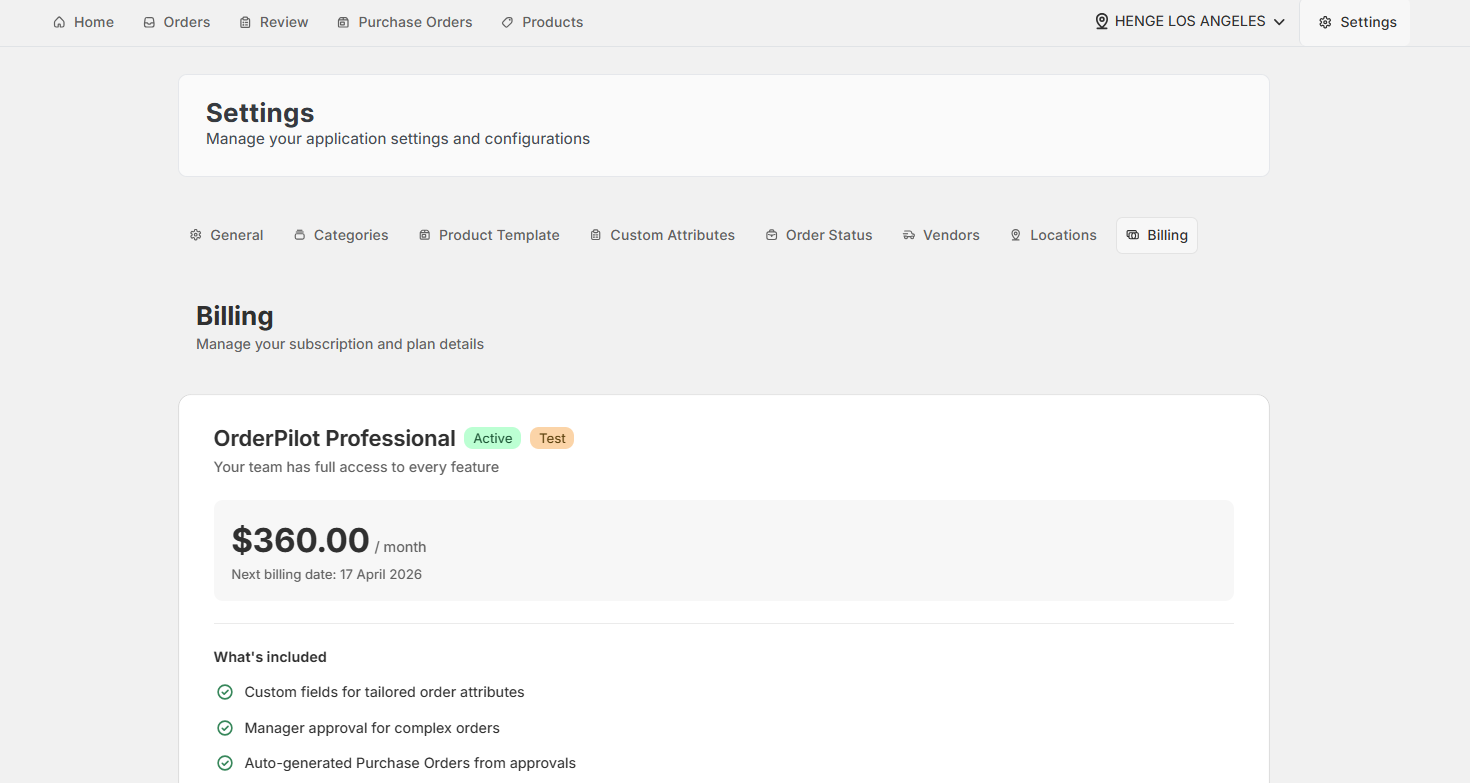Image resolution: width=1470 pixels, height=783 pixels.
Task: Click the Purchase Orders icon
Action: pos(343,22)
